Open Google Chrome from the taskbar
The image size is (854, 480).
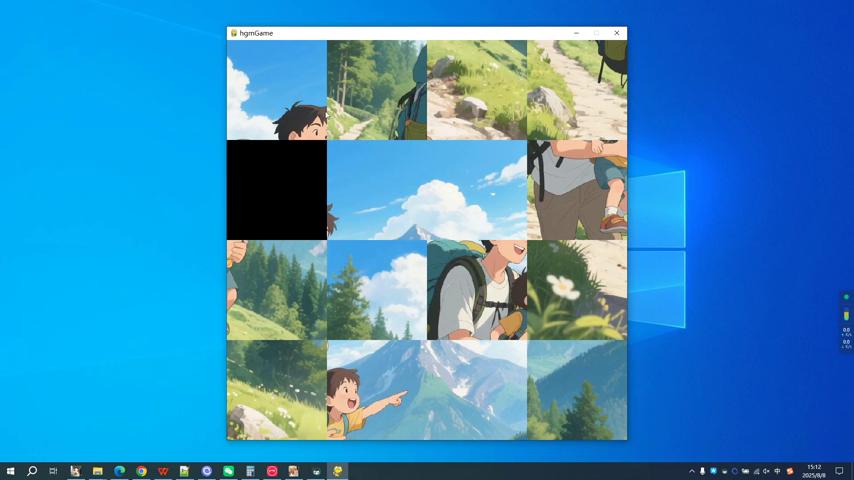(x=141, y=471)
